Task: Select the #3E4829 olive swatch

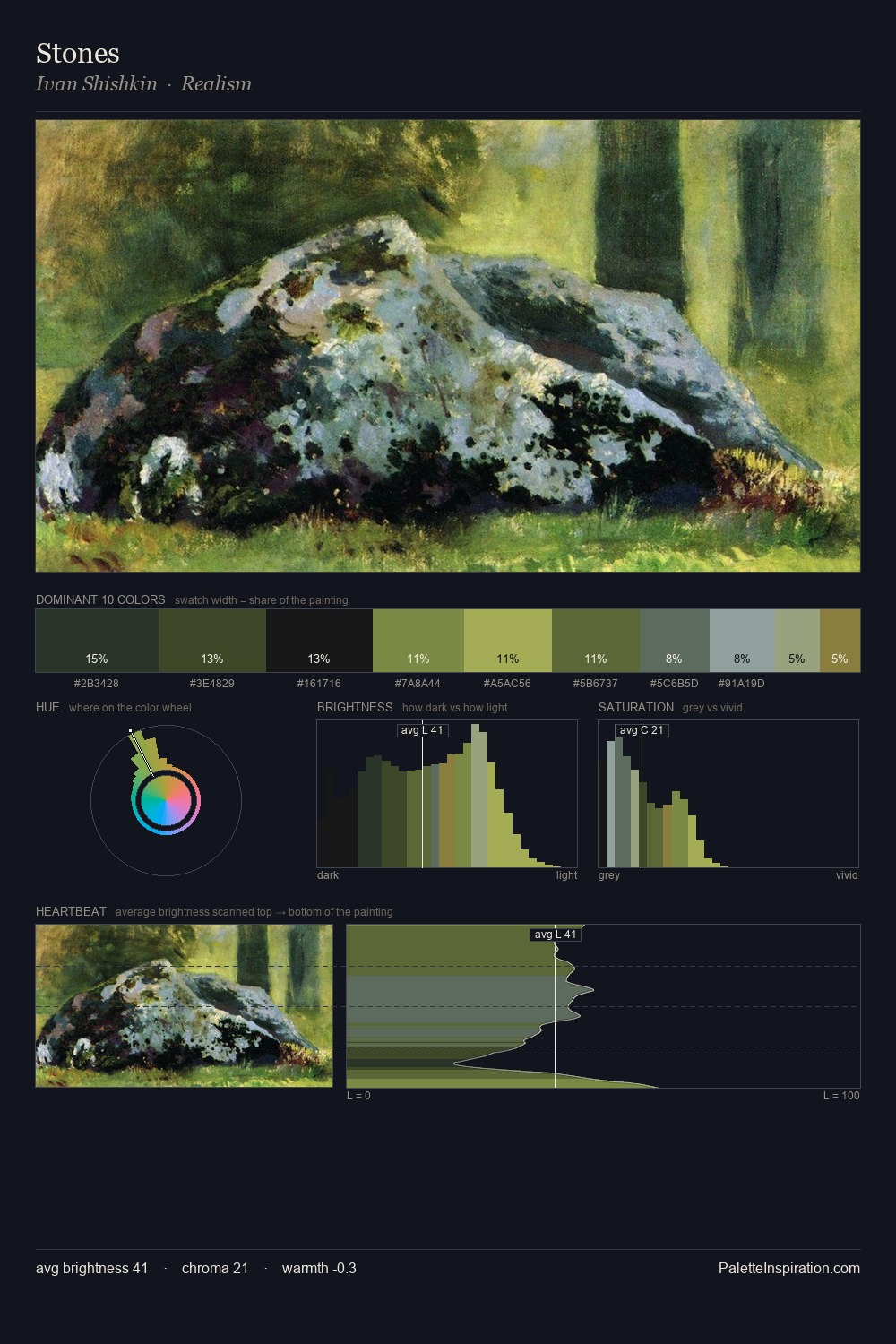Action: 212,641
